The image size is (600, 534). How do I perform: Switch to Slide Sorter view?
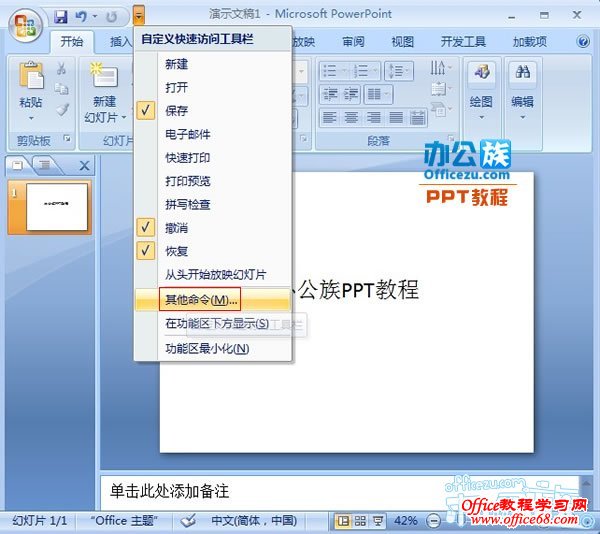pos(360,521)
